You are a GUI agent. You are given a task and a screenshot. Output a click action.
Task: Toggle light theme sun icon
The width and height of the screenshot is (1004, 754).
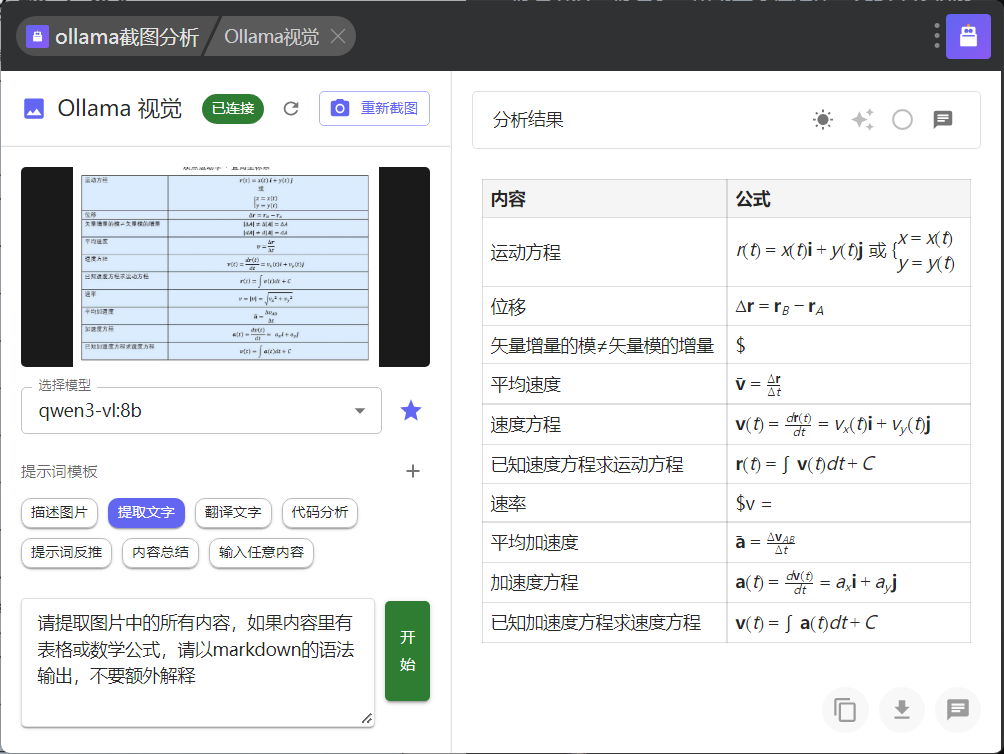click(x=823, y=120)
